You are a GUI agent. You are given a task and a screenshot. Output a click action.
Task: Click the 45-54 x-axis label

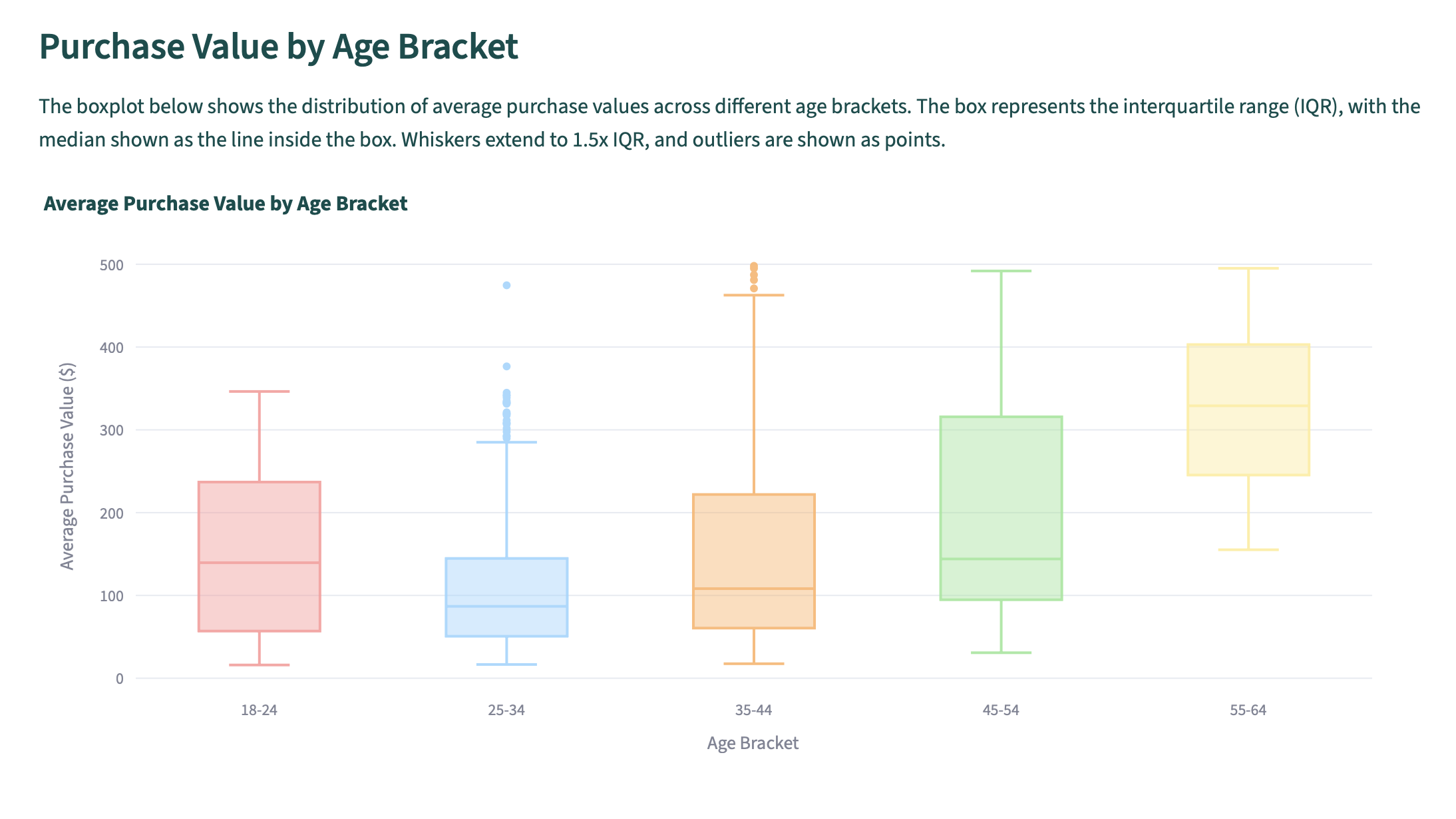pos(1001,710)
